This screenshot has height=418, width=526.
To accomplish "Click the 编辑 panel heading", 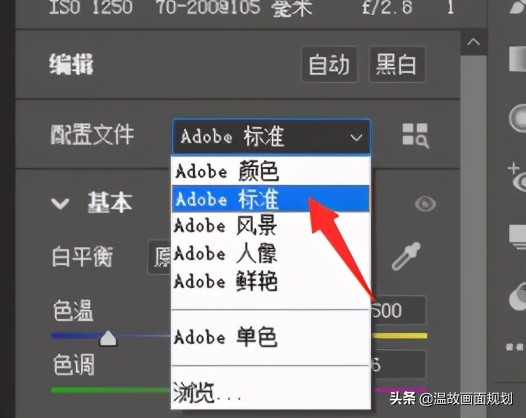I will coord(71,64).
